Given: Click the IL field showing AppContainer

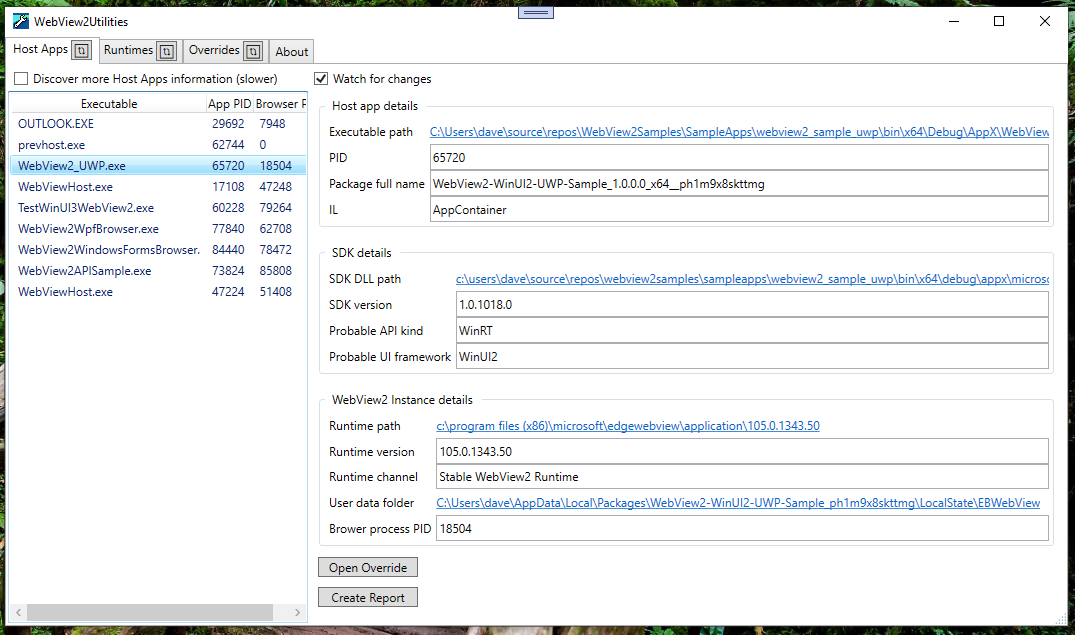Looking at the screenshot, I should (739, 210).
